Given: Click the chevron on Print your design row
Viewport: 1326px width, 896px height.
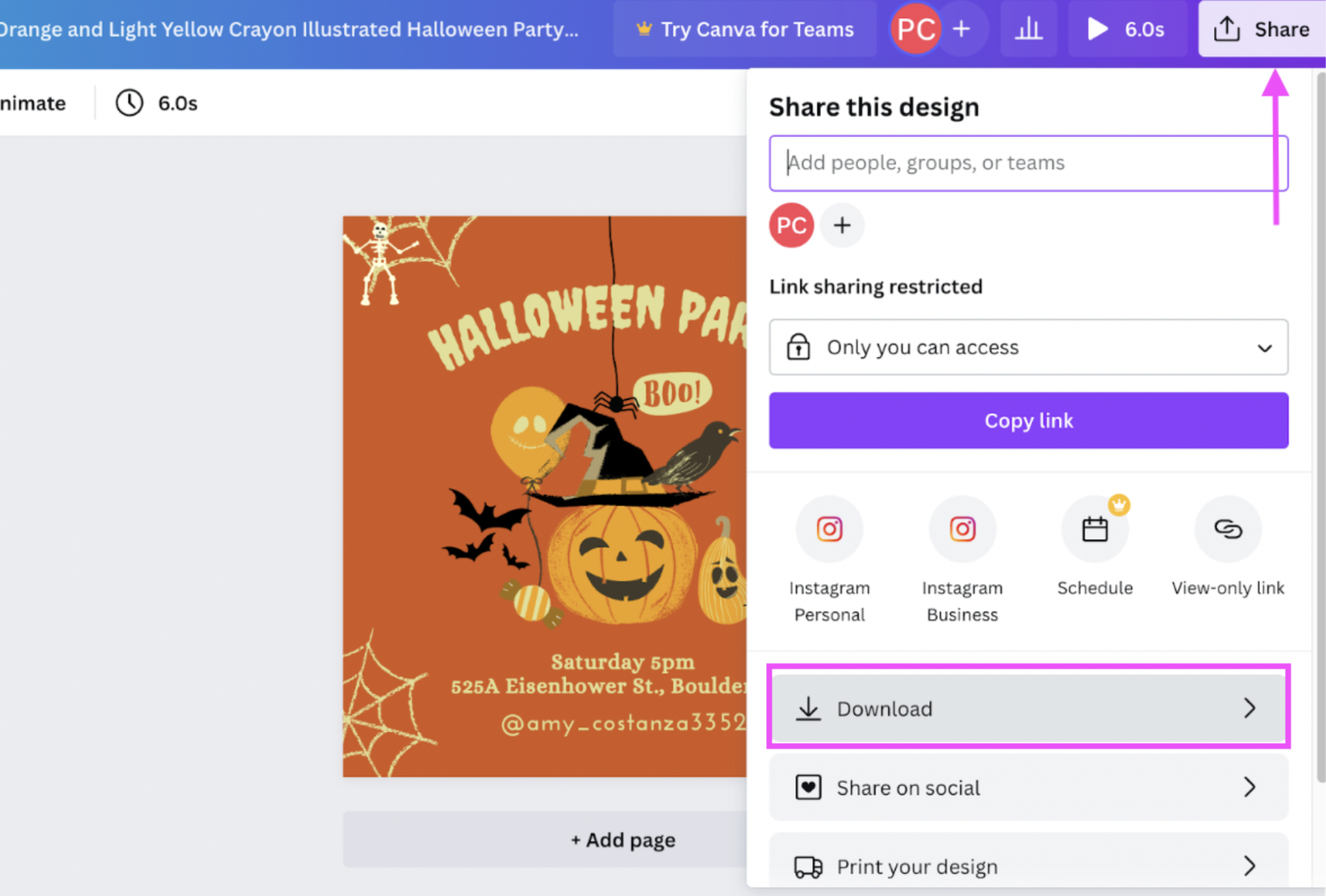Looking at the screenshot, I should pos(1250,866).
